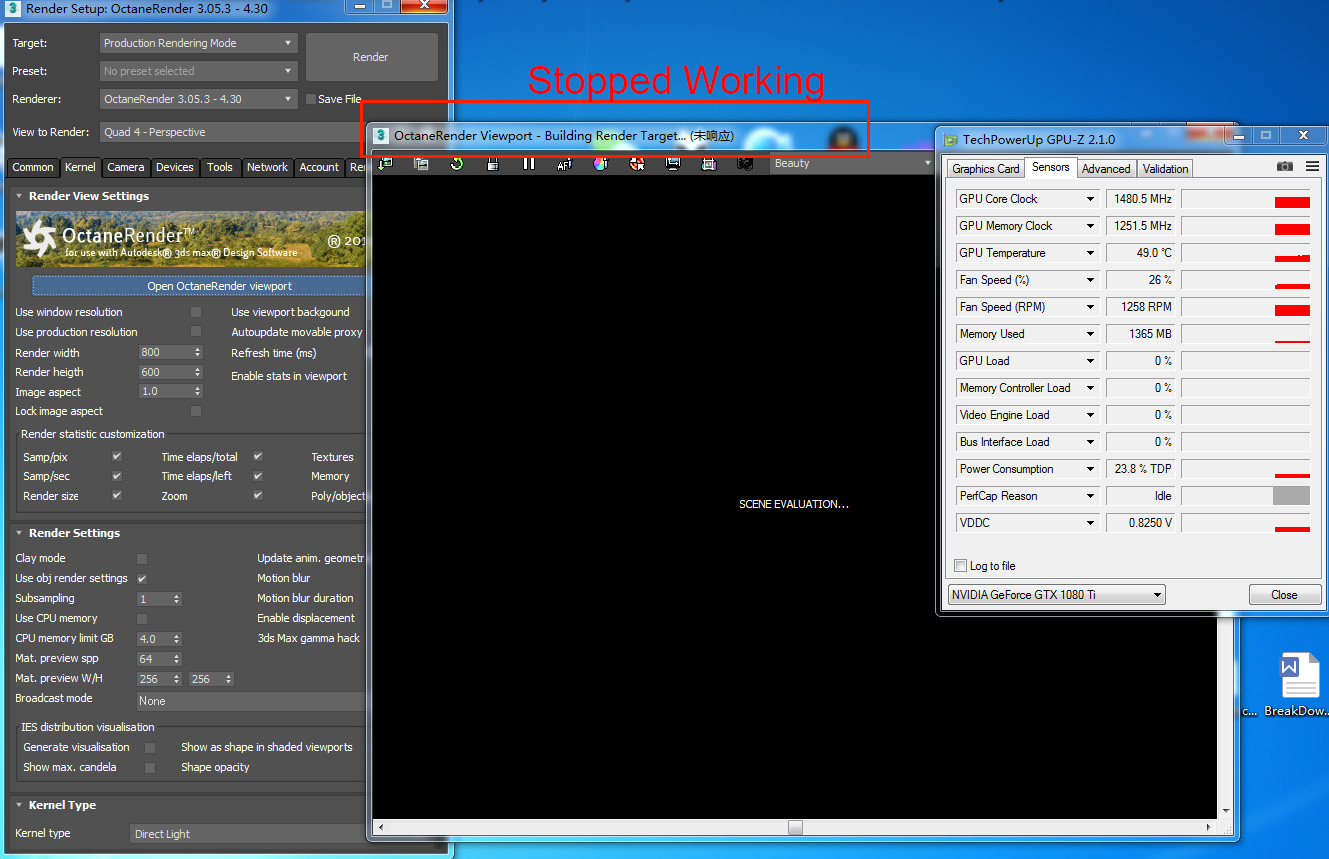Uncheck the Render size statistic
This screenshot has height=859, width=1329.
pyautogui.click(x=117, y=496)
